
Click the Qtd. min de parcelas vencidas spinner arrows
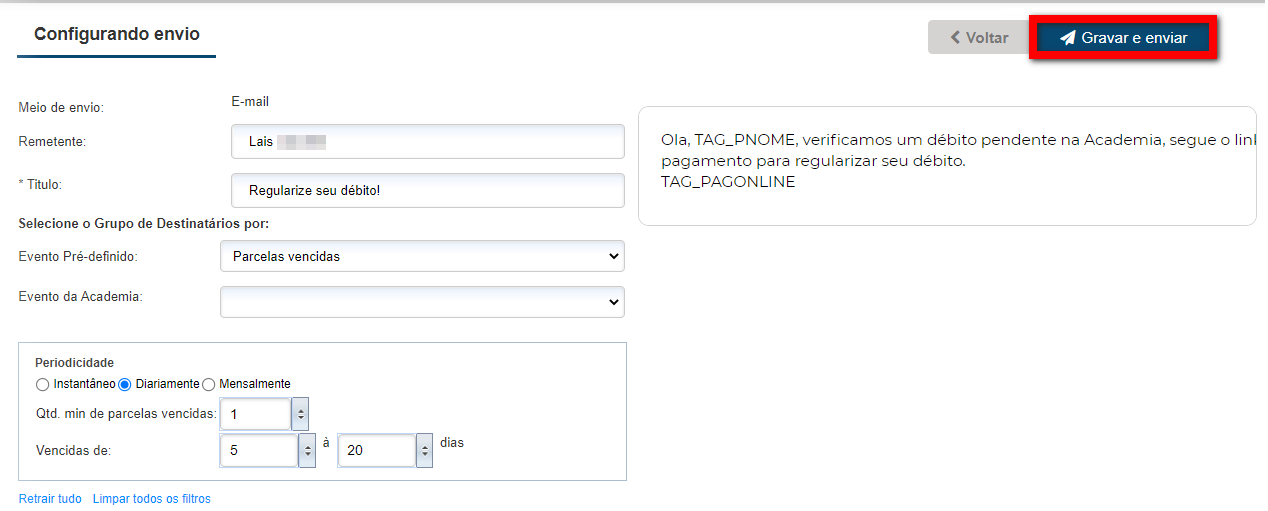point(300,414)
